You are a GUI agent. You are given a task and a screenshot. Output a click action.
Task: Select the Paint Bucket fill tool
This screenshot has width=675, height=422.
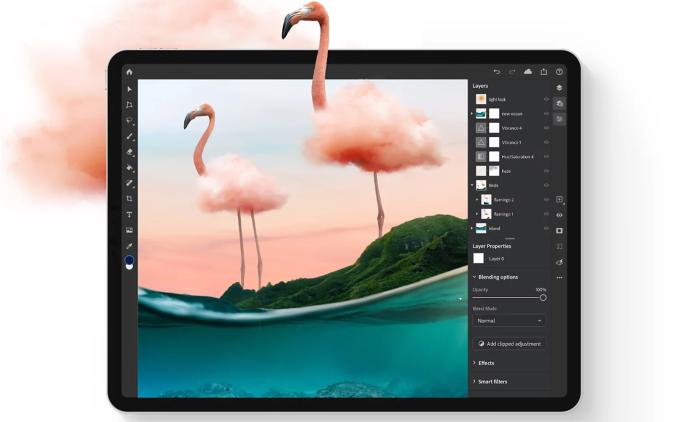point(129,168)
